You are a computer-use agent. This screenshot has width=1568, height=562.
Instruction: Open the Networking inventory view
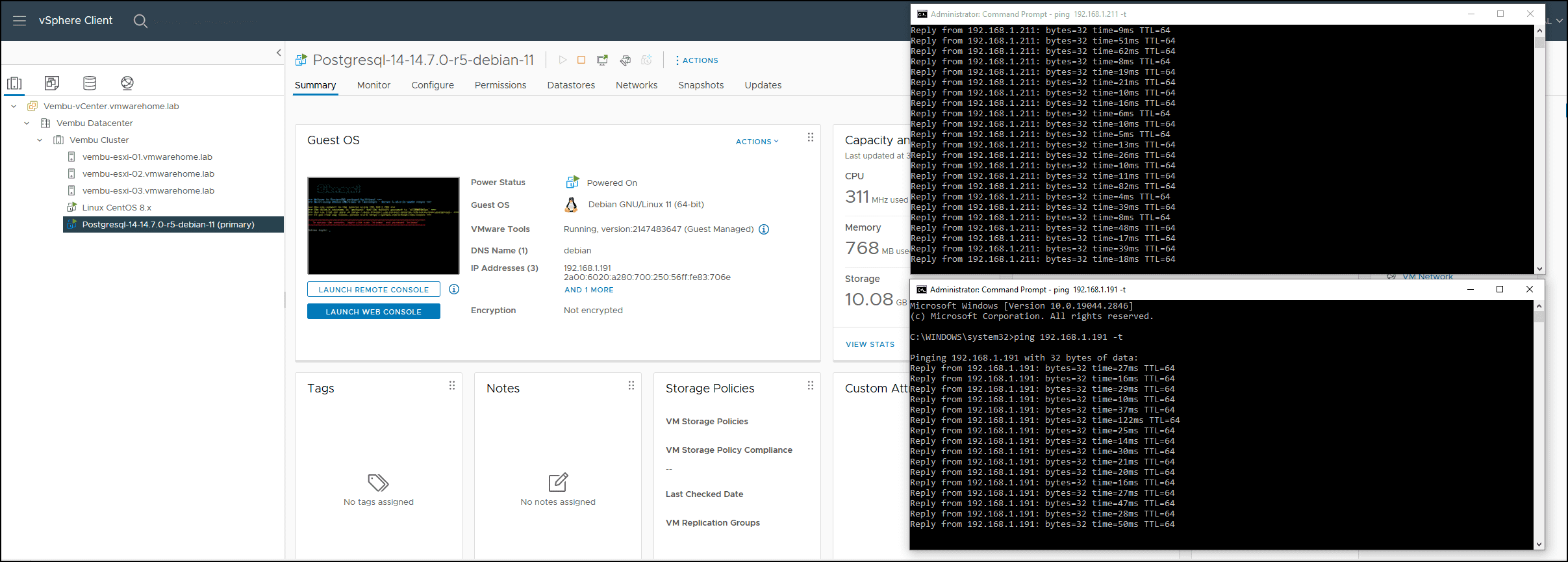coord(127,83)
